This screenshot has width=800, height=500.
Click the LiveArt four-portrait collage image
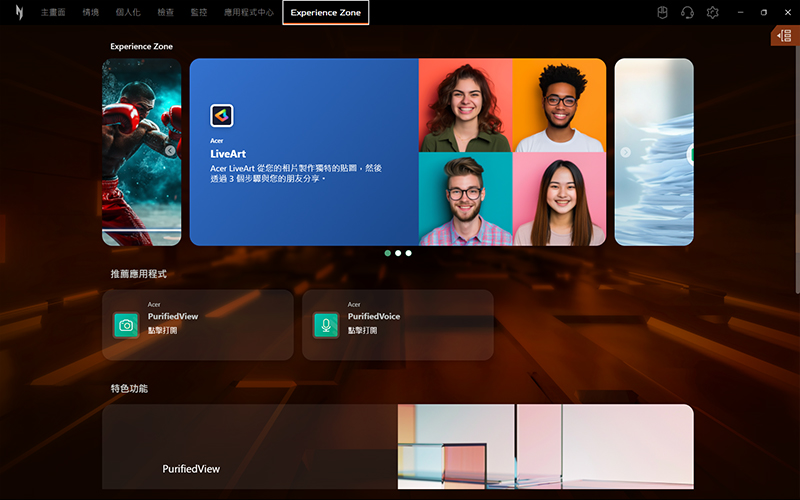pyautogui.click(x=512, y=152)
